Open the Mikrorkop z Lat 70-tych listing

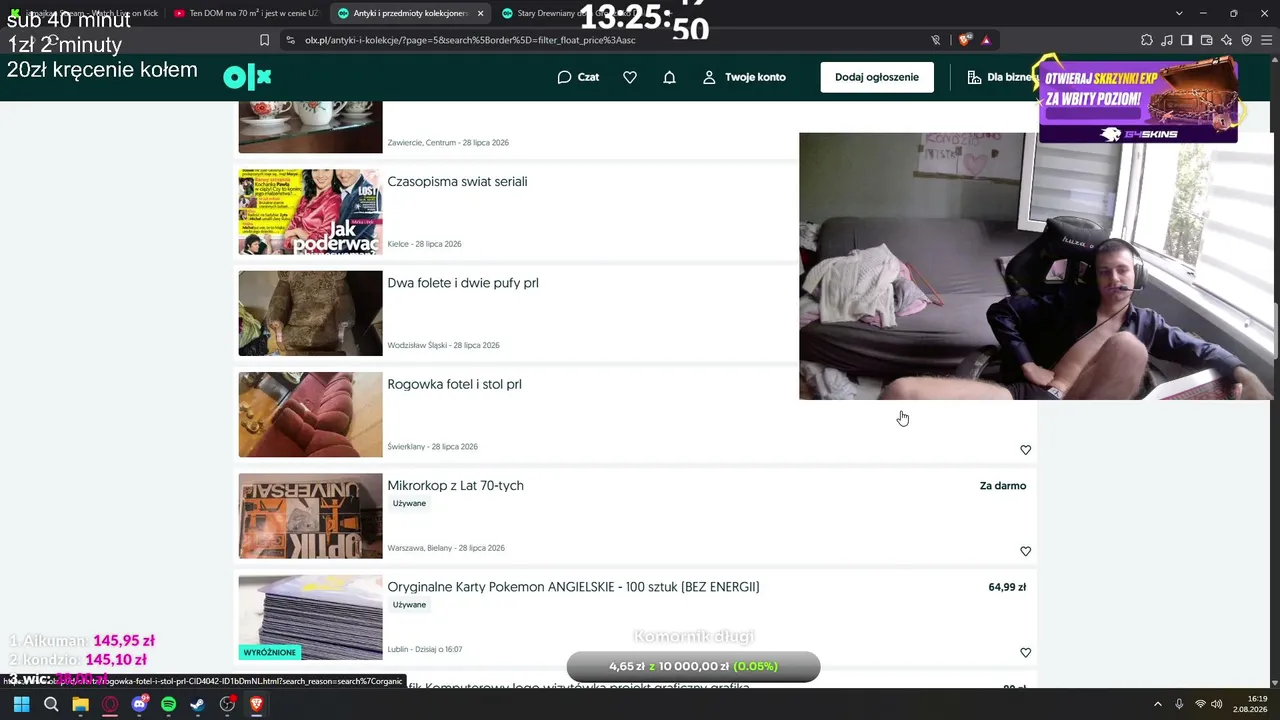[455, 485]
